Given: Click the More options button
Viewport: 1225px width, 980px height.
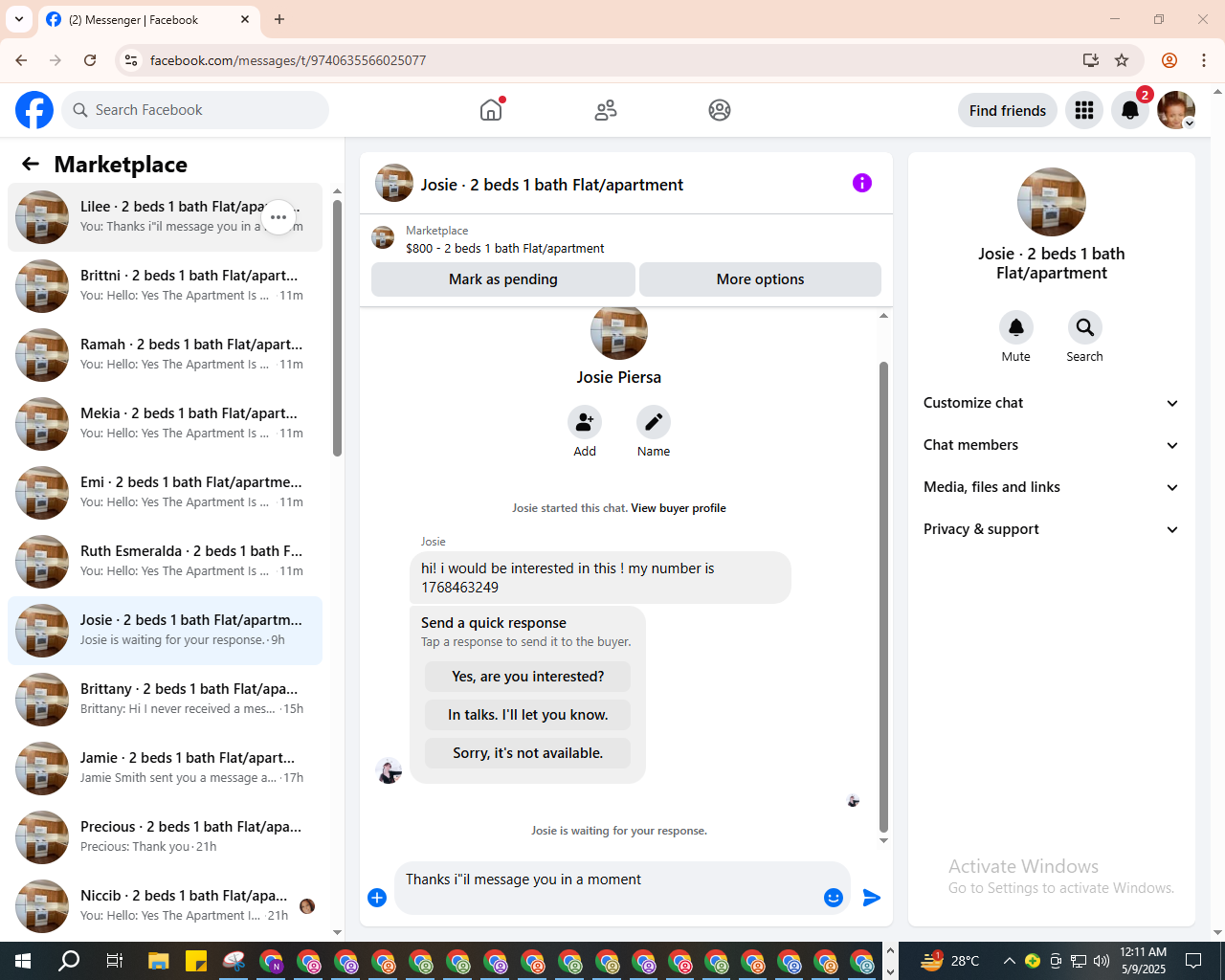Looking at the screenshot, I should 760,279.
